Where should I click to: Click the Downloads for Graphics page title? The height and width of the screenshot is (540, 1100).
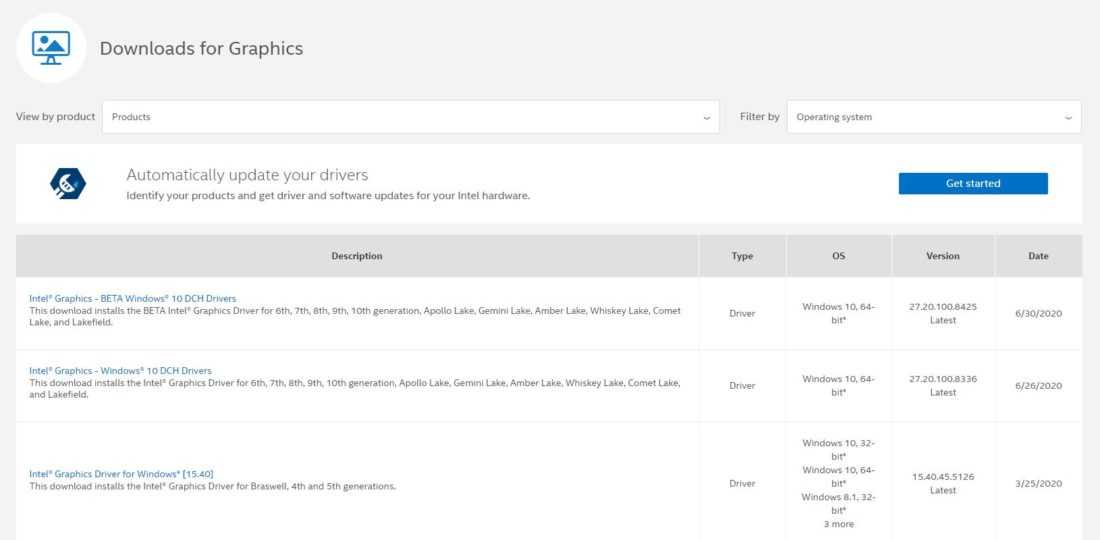click(201, 48)
